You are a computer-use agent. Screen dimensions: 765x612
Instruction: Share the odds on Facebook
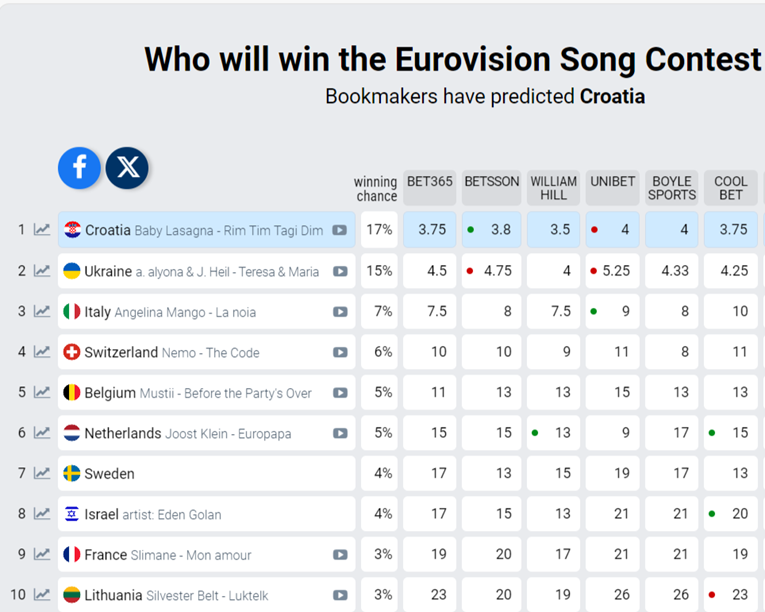point(79,168)
